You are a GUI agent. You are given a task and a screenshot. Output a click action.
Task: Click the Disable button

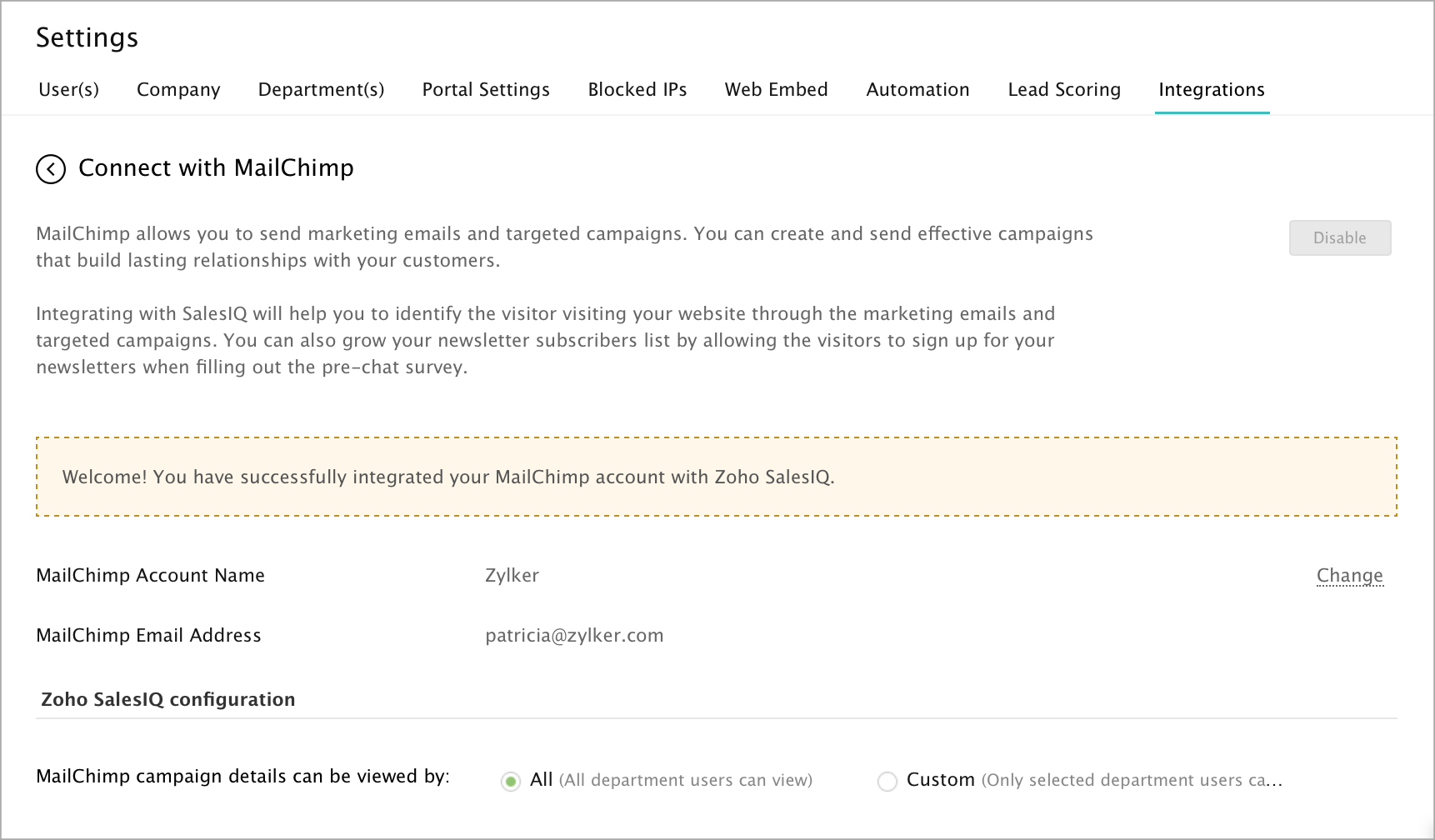pos(1340,237)
